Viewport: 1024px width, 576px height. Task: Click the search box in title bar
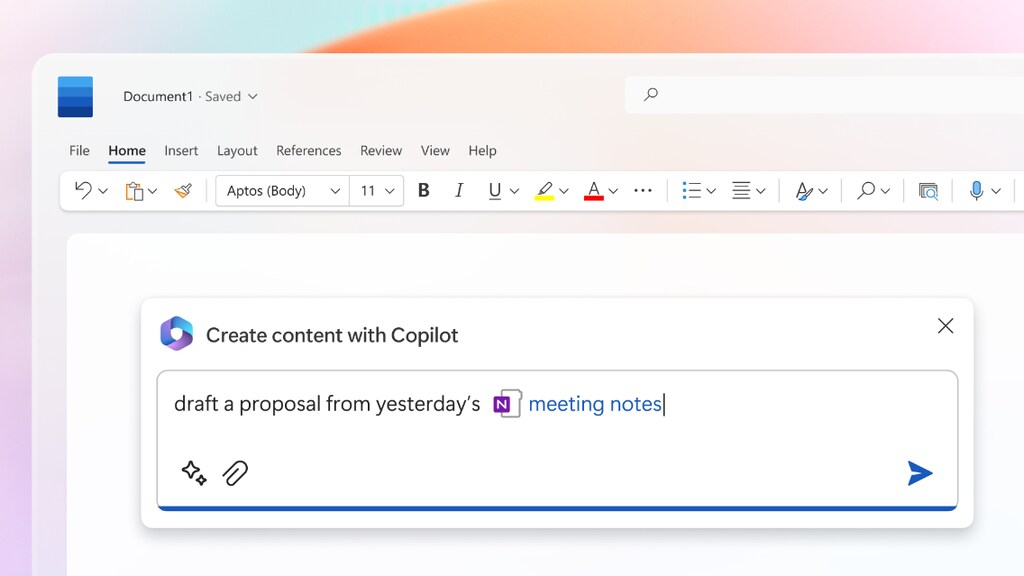pyautogui.click(x=820, y=95)
